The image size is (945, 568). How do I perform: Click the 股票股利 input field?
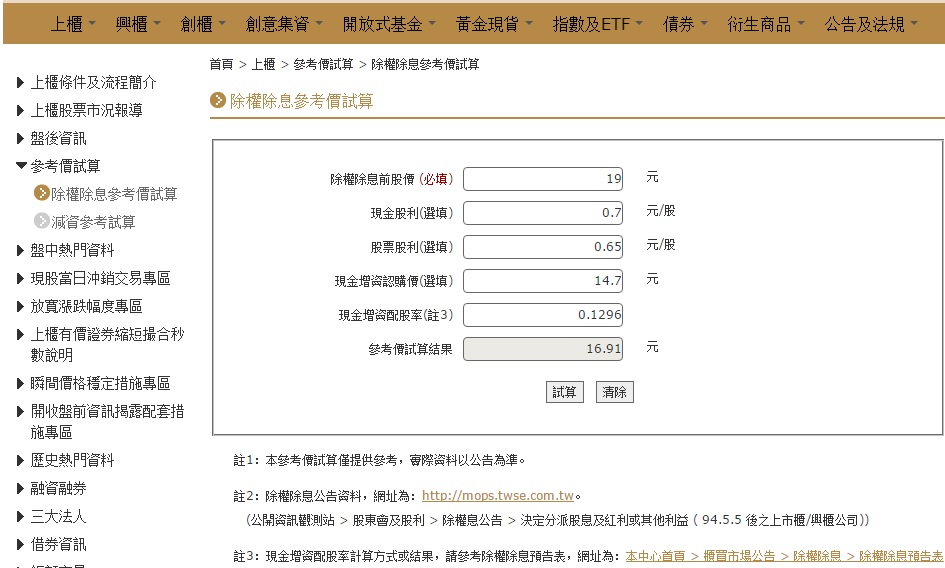(x=542, y=247)
